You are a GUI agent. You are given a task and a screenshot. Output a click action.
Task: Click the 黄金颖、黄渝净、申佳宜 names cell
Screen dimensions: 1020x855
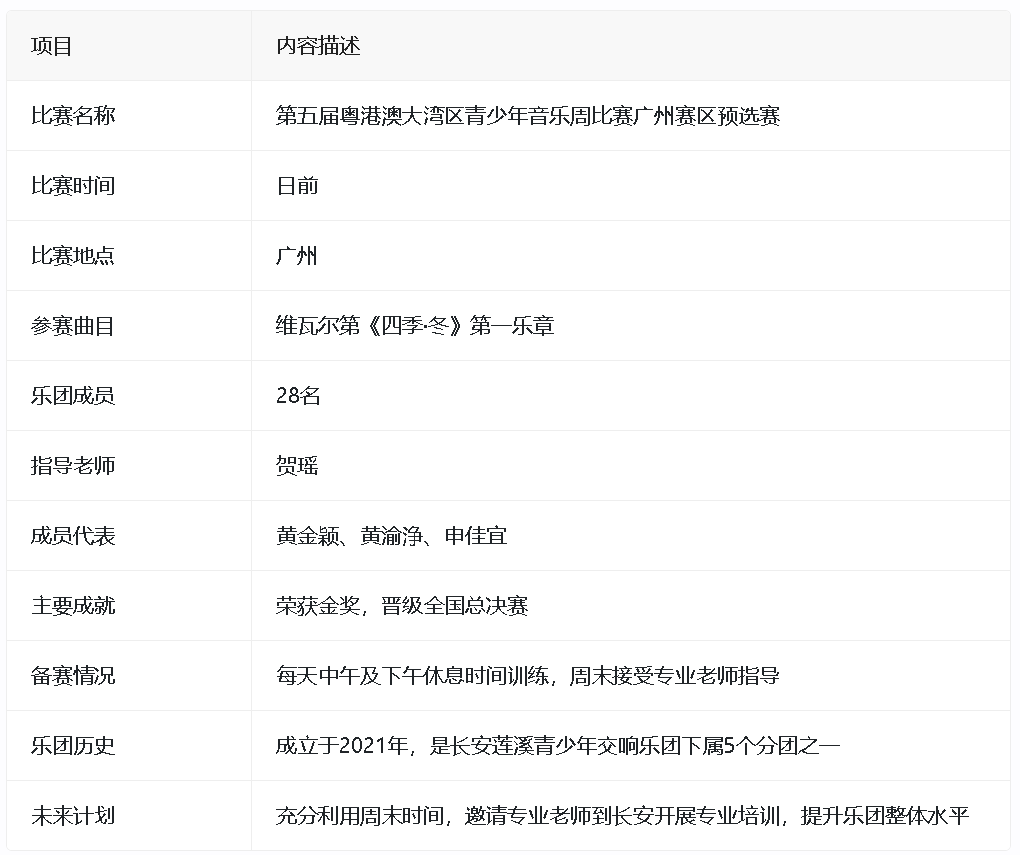pyautogui.click(x=391, y=536)
